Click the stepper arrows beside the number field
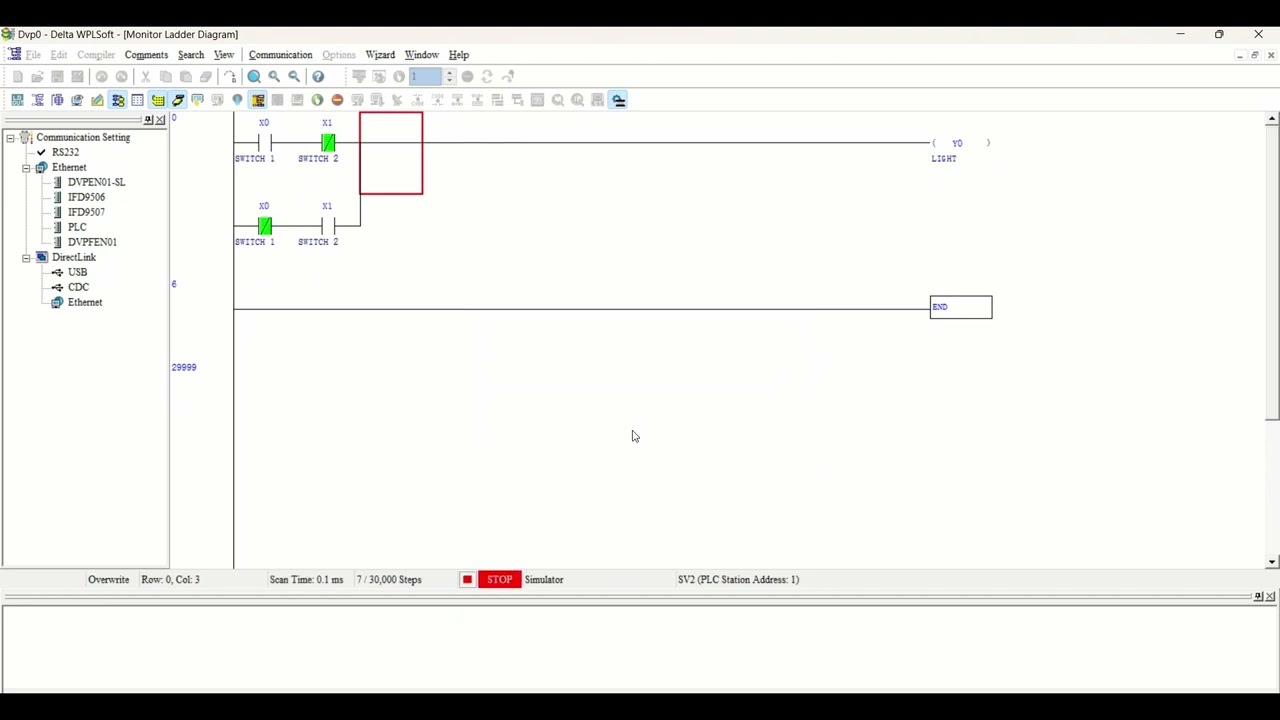This screenshot has height=720, width=1280. click(449, 77)
